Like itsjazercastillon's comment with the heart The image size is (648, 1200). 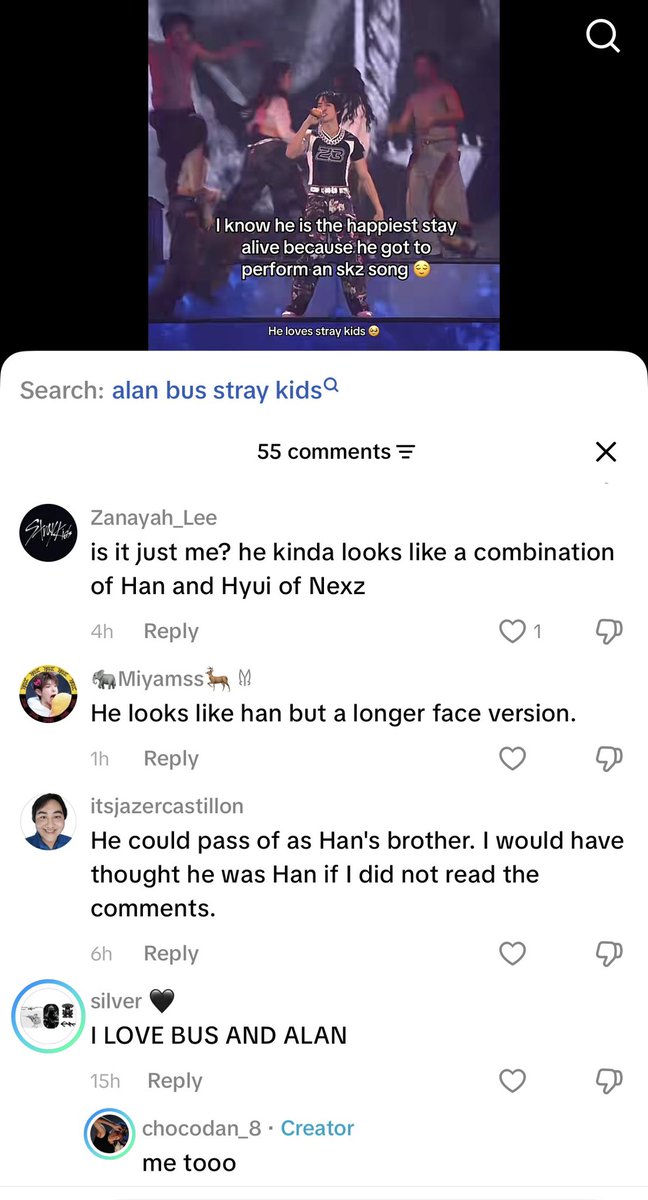point(512,954)
